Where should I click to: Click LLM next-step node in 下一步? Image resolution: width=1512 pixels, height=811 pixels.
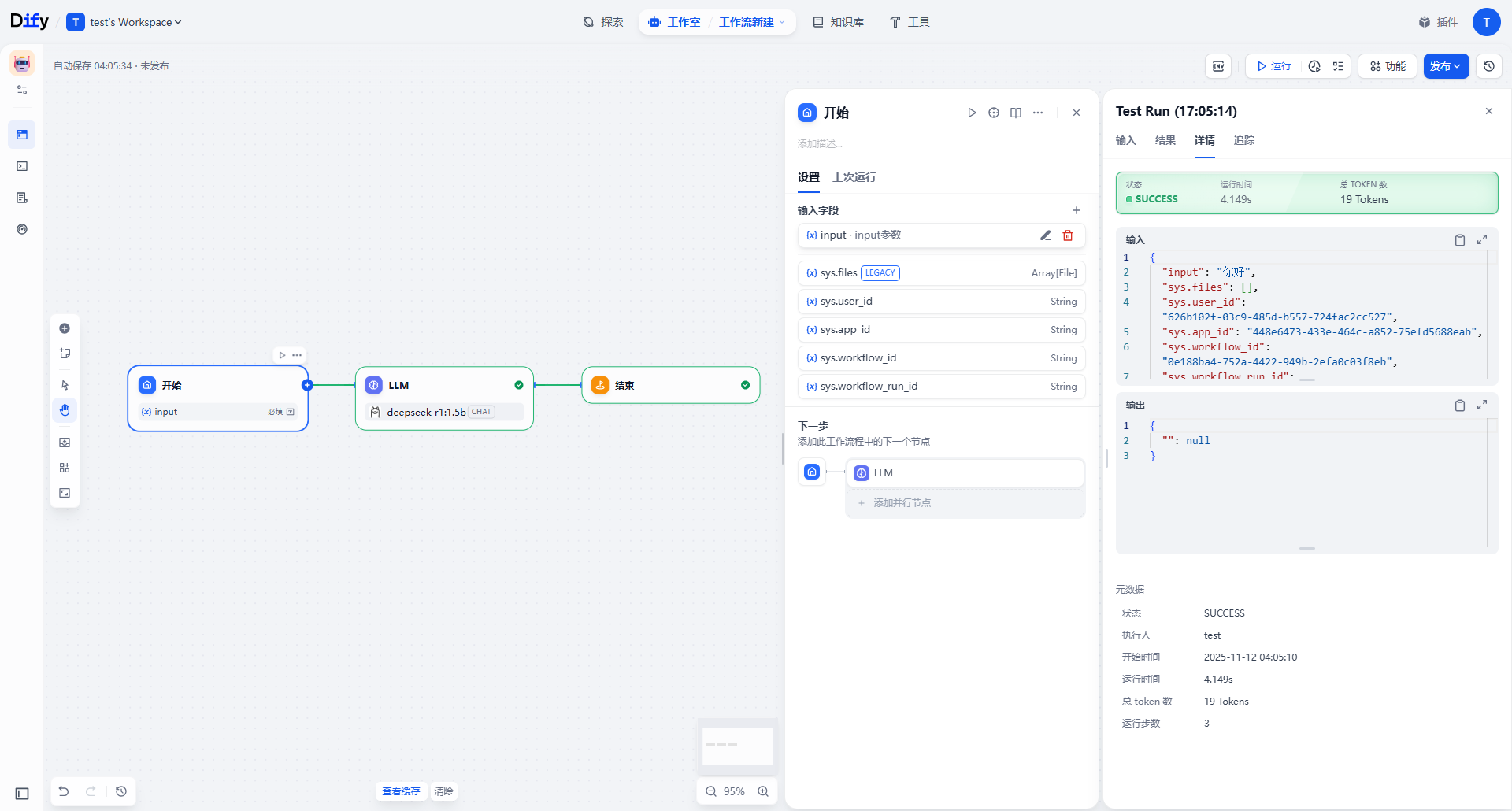(965, 473)
